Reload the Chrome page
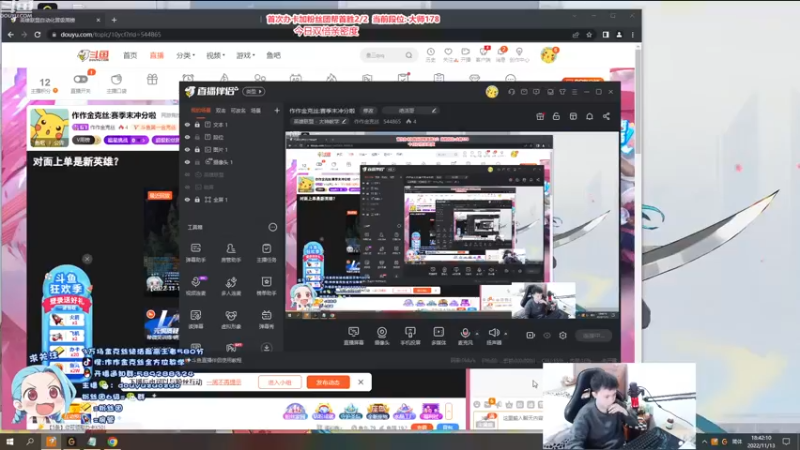The height and width of the screenshot is (450, 800). [x=37, y=34]
